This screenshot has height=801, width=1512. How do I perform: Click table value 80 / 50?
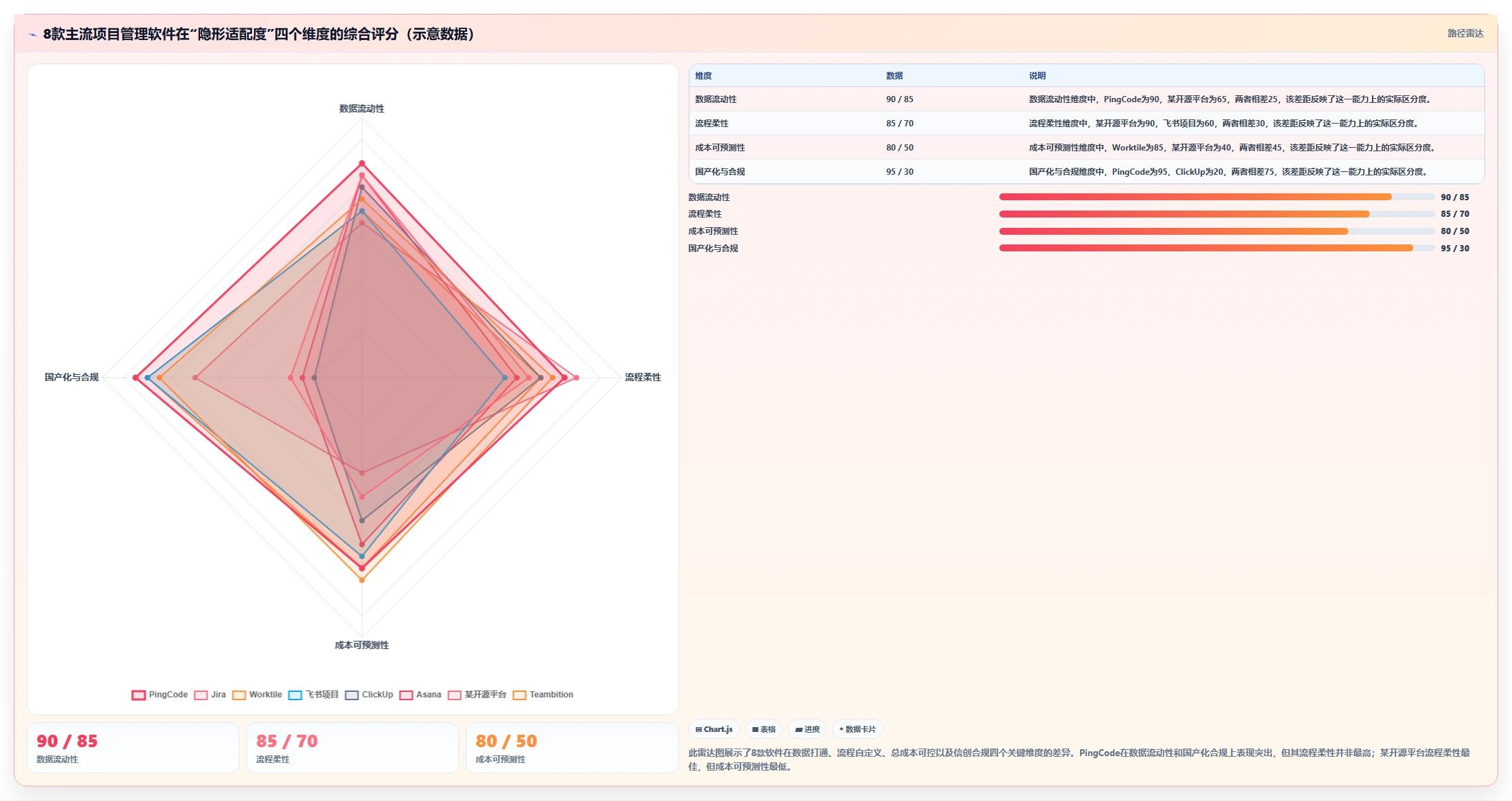point(900,148)
